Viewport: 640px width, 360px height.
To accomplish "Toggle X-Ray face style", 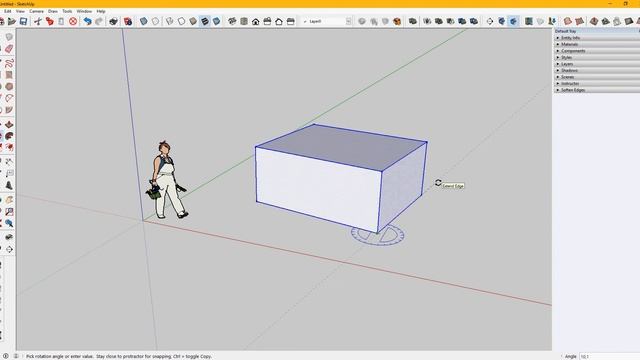I will [144, 21].
